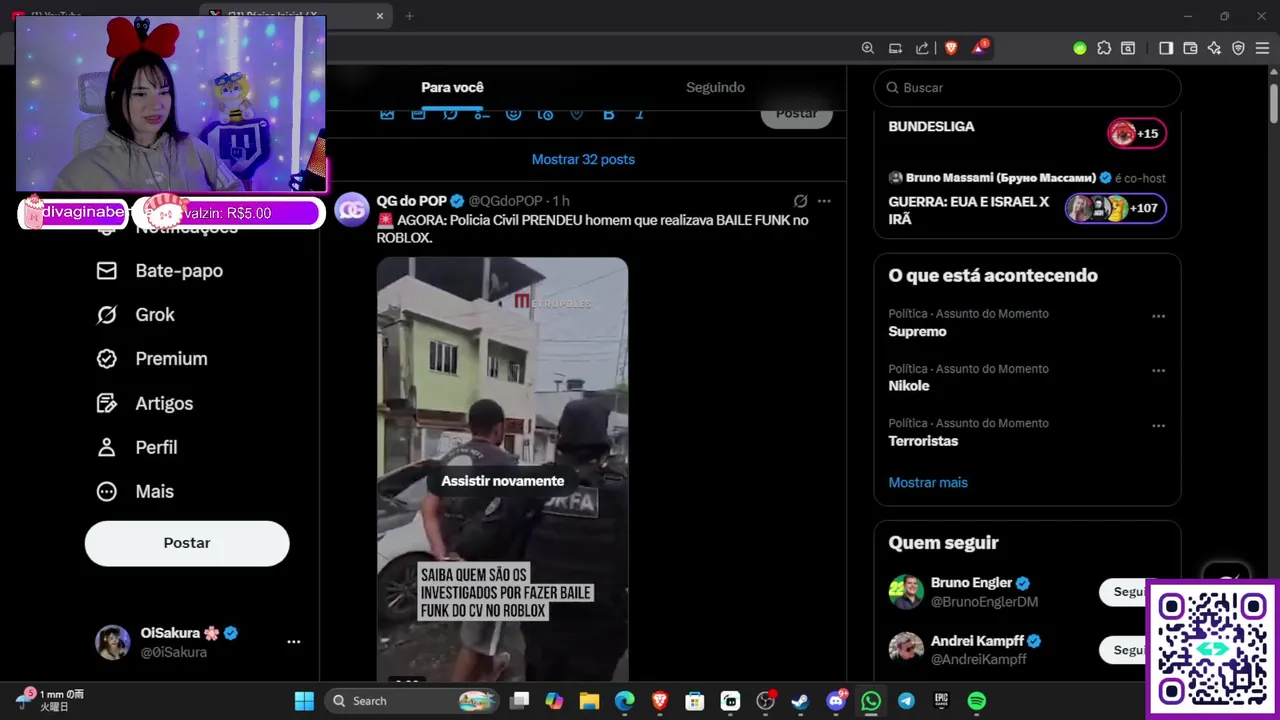Toggle bold formatting in composer
The image size is (1280, 720).
608,114
